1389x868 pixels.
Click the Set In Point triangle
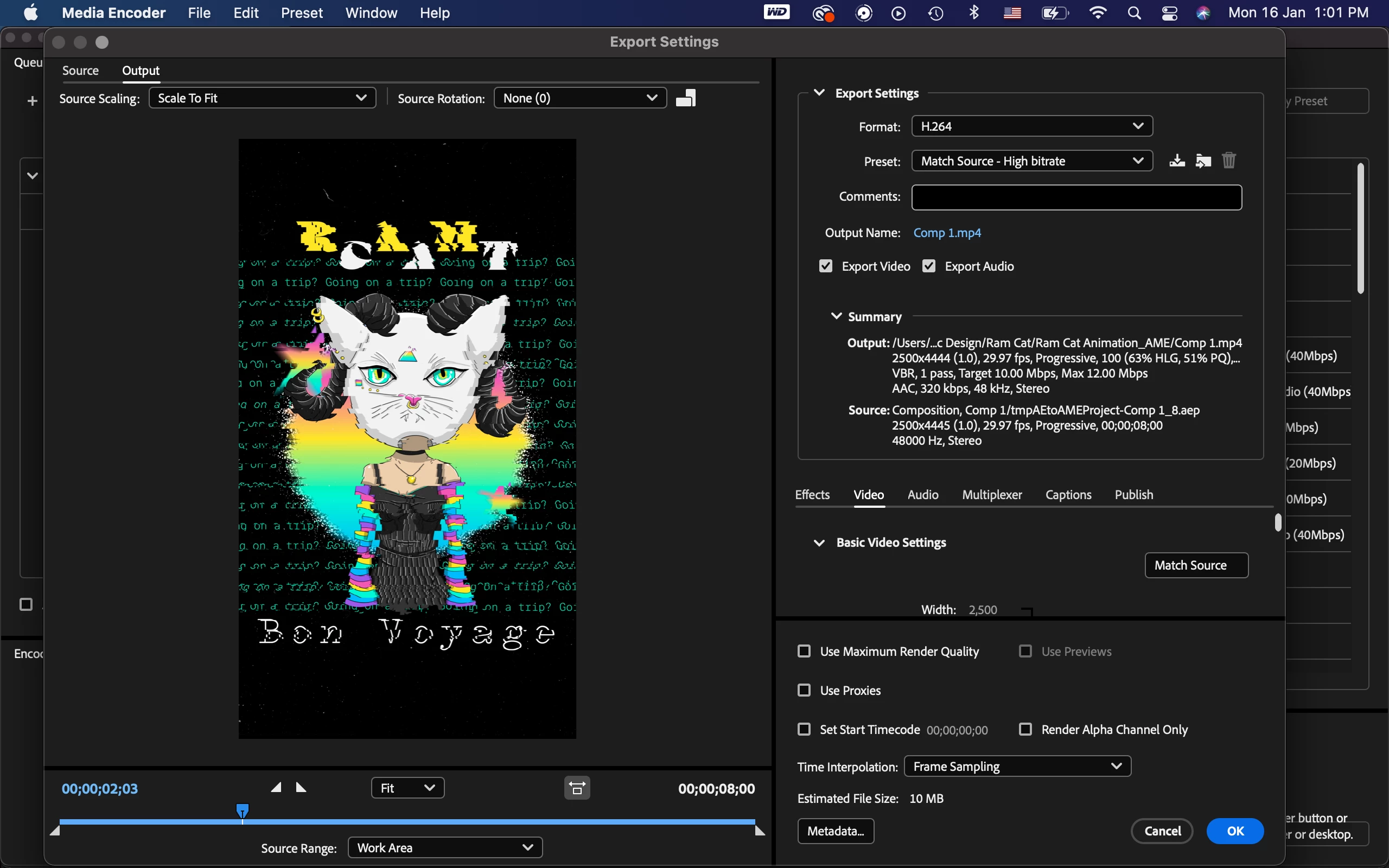[x=276, y=787]
